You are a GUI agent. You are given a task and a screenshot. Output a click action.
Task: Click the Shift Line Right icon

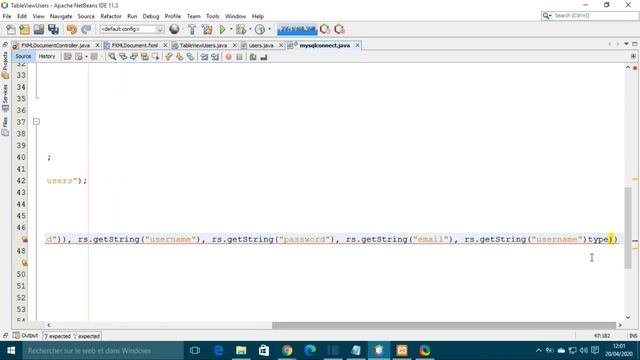(x=215, y=57)
